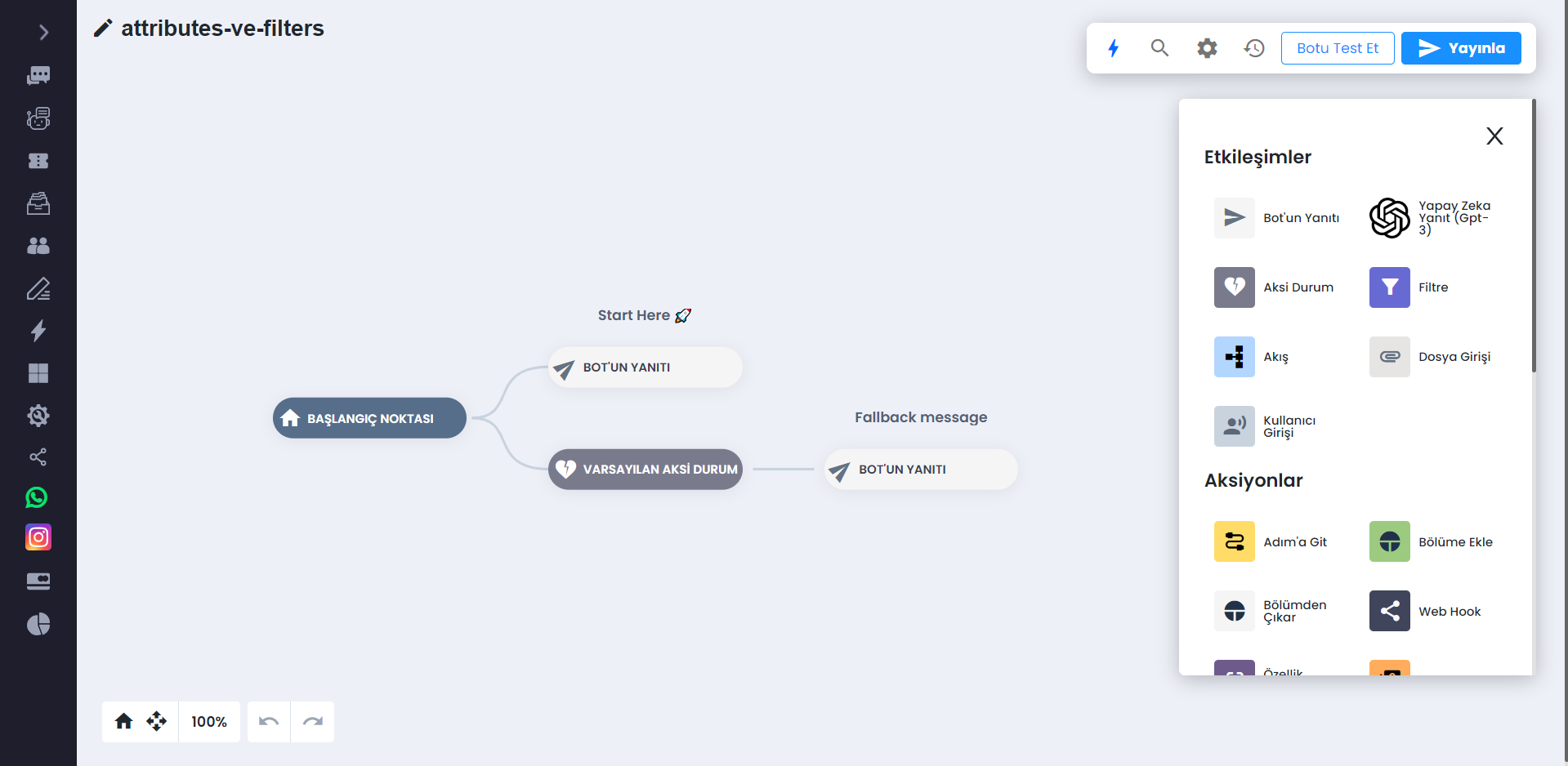Click the Botu Test Et button
The height and width of the screenshot is (766, 1568).
pyautogui.click(x=1338, y=48)
